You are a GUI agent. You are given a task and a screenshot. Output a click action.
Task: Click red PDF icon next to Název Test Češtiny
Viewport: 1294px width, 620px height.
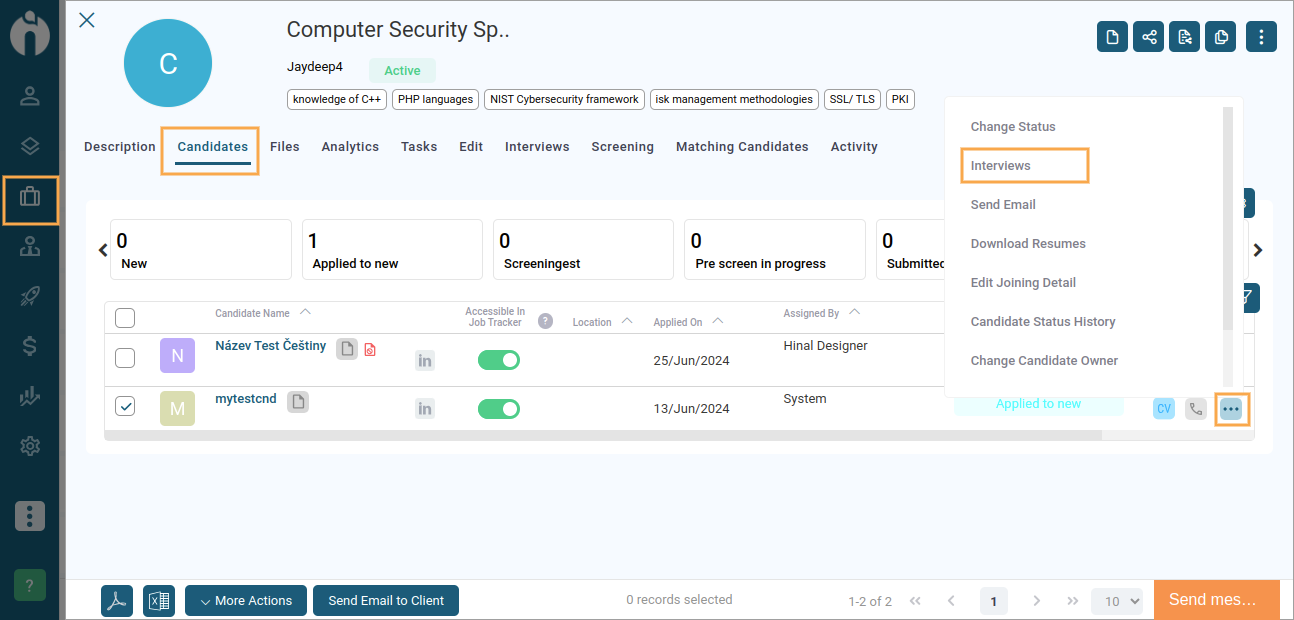pos(370,349)
